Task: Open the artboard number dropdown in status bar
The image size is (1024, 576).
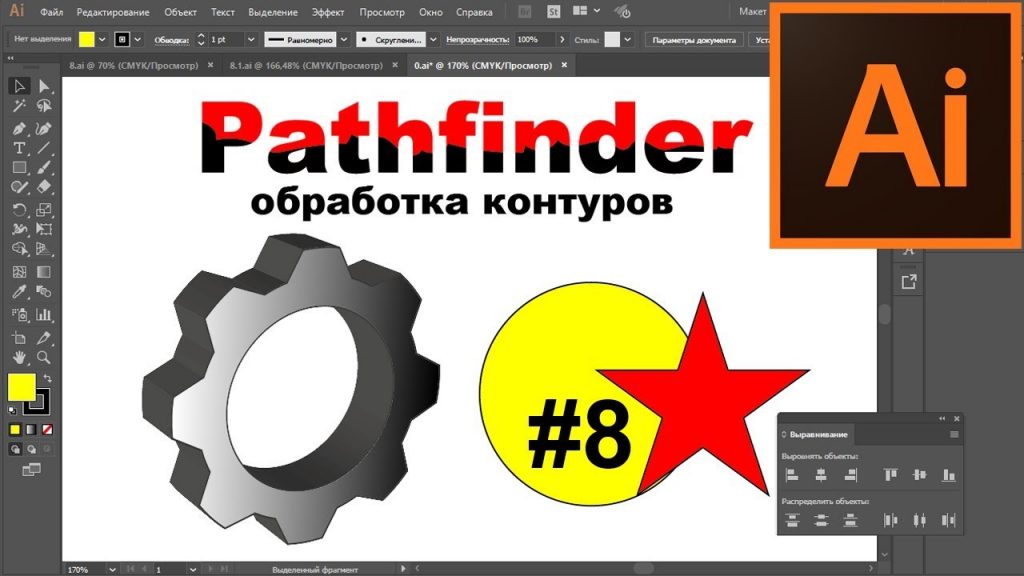Action: click(193, 569)
